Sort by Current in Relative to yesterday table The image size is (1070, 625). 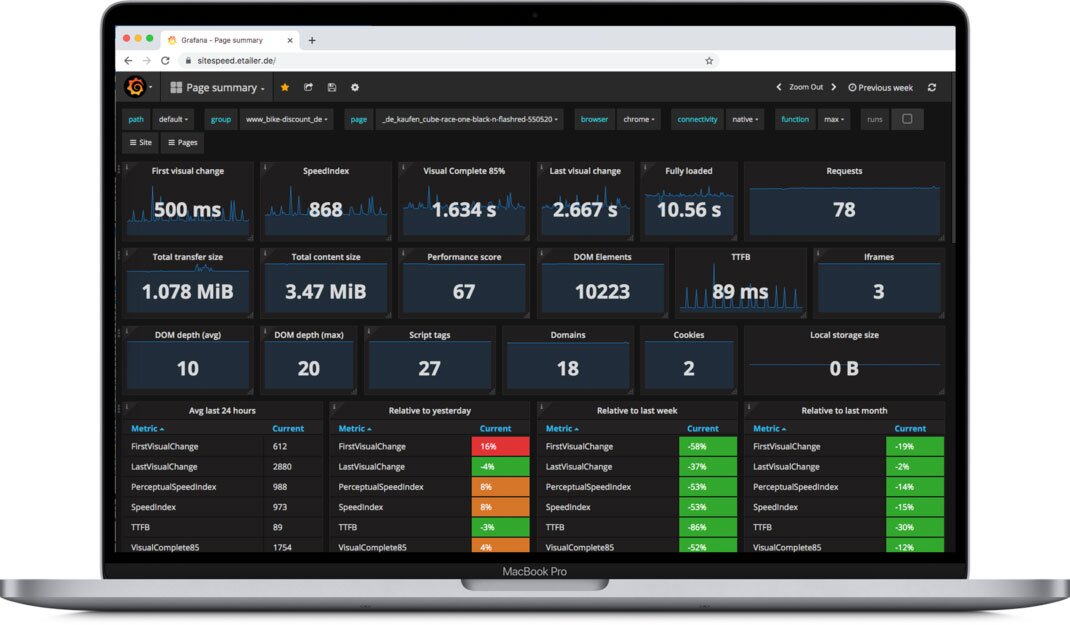tap(497, 428)
